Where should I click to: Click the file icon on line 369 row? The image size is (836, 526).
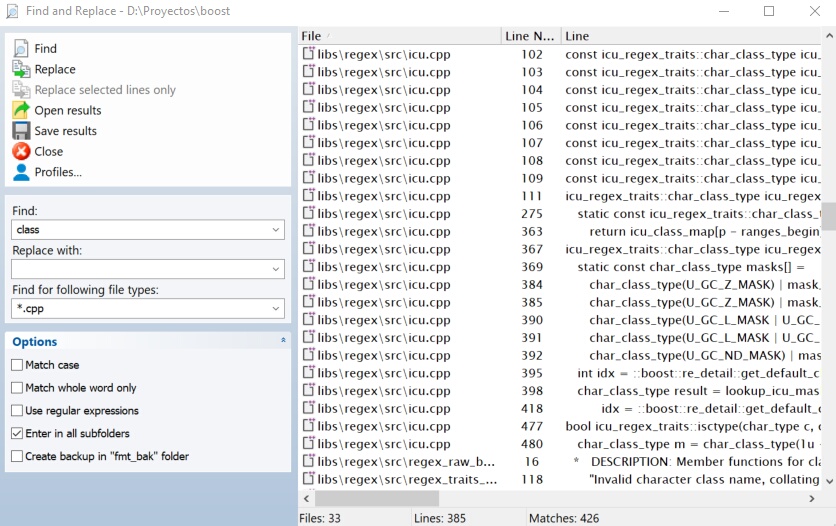pyautogui.click(x=308, y=266)
